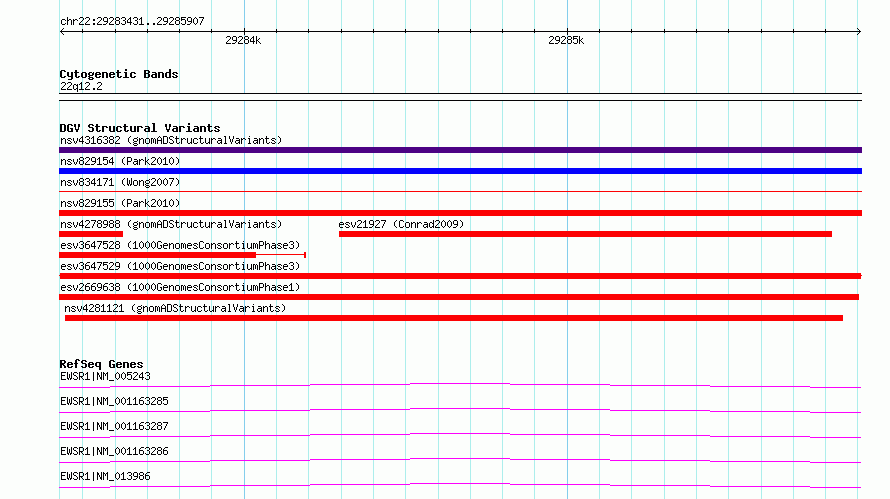This screenshot has height=499, width=890.
Task: Open variant label esv3647529 (1000GenomesConsortiumPhase3)
Action: tap(180, 266)
